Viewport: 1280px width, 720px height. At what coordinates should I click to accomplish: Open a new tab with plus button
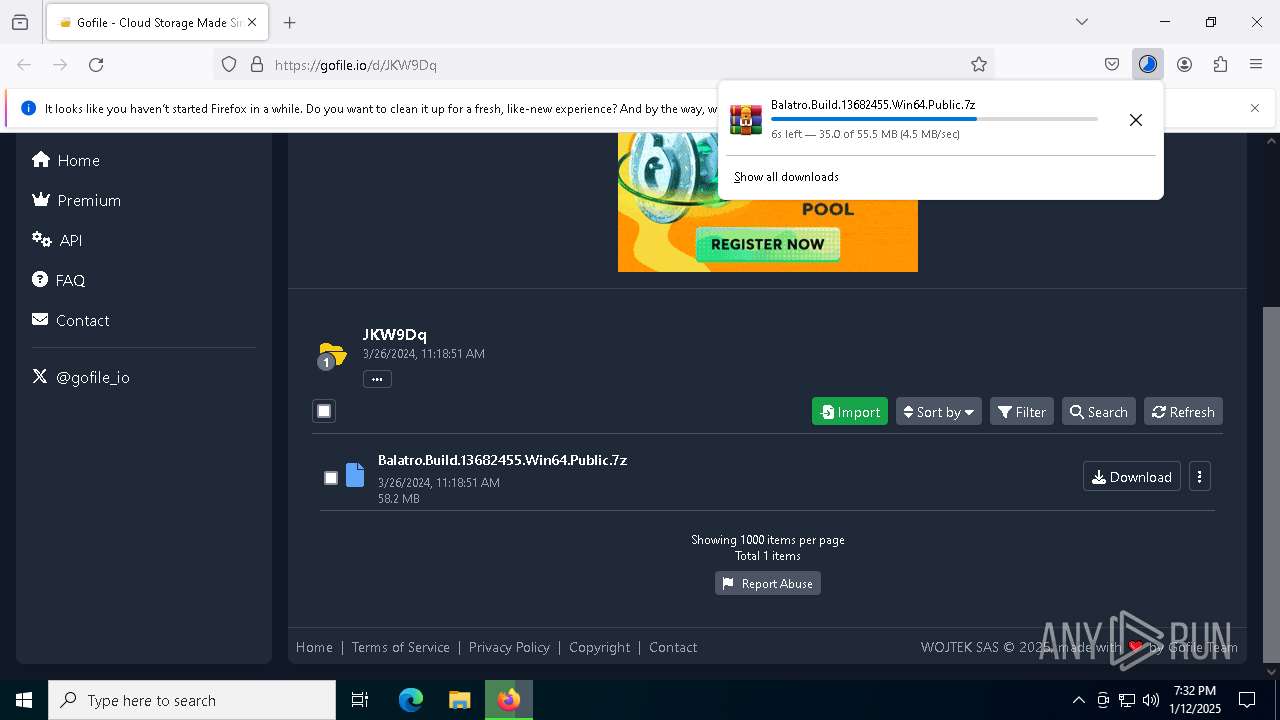coord(290,22)
